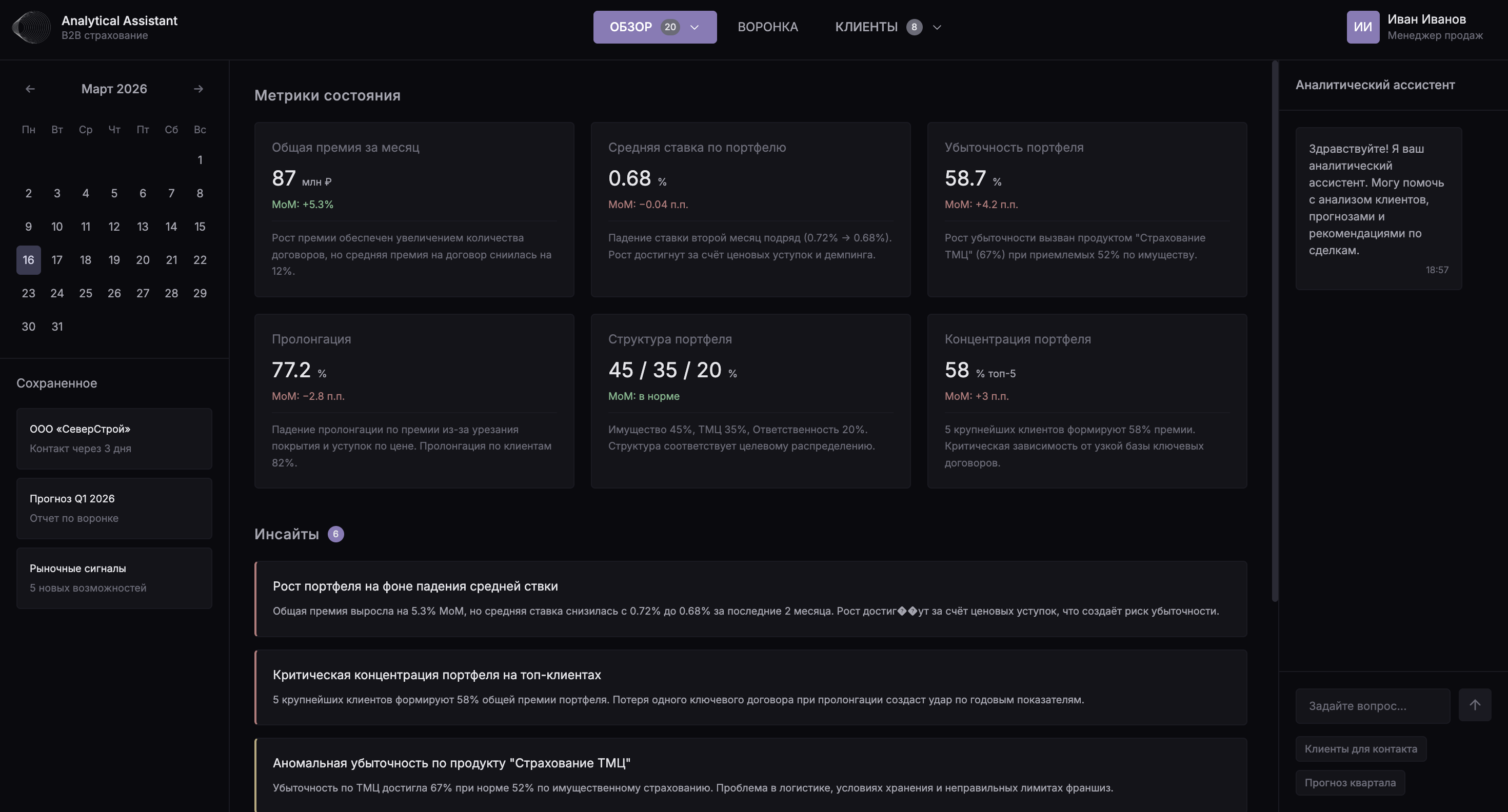Expand the КЛИЕНТЫ dropdown chevron
Viewport: 1508px width, 812px height.
click(937, 27)
